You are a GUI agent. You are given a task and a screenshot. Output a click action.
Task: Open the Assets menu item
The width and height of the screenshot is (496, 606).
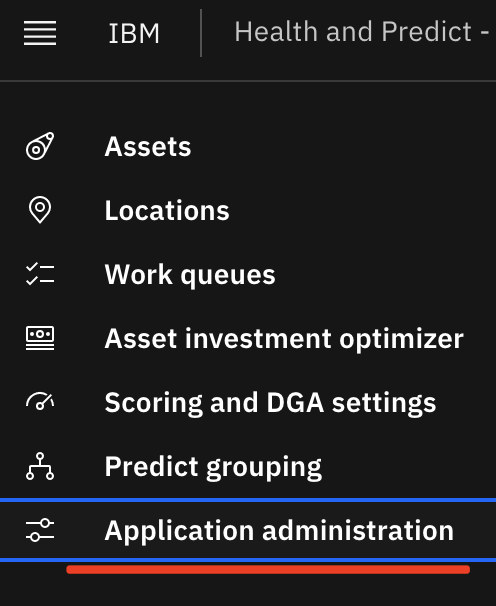click(148, 146)
